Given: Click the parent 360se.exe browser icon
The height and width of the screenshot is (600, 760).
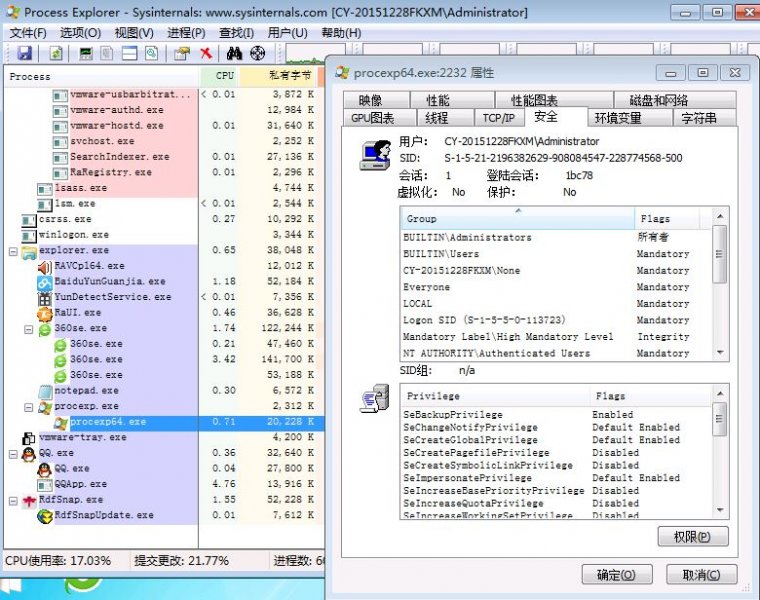Looking at the screenshot, I should 45,329.
